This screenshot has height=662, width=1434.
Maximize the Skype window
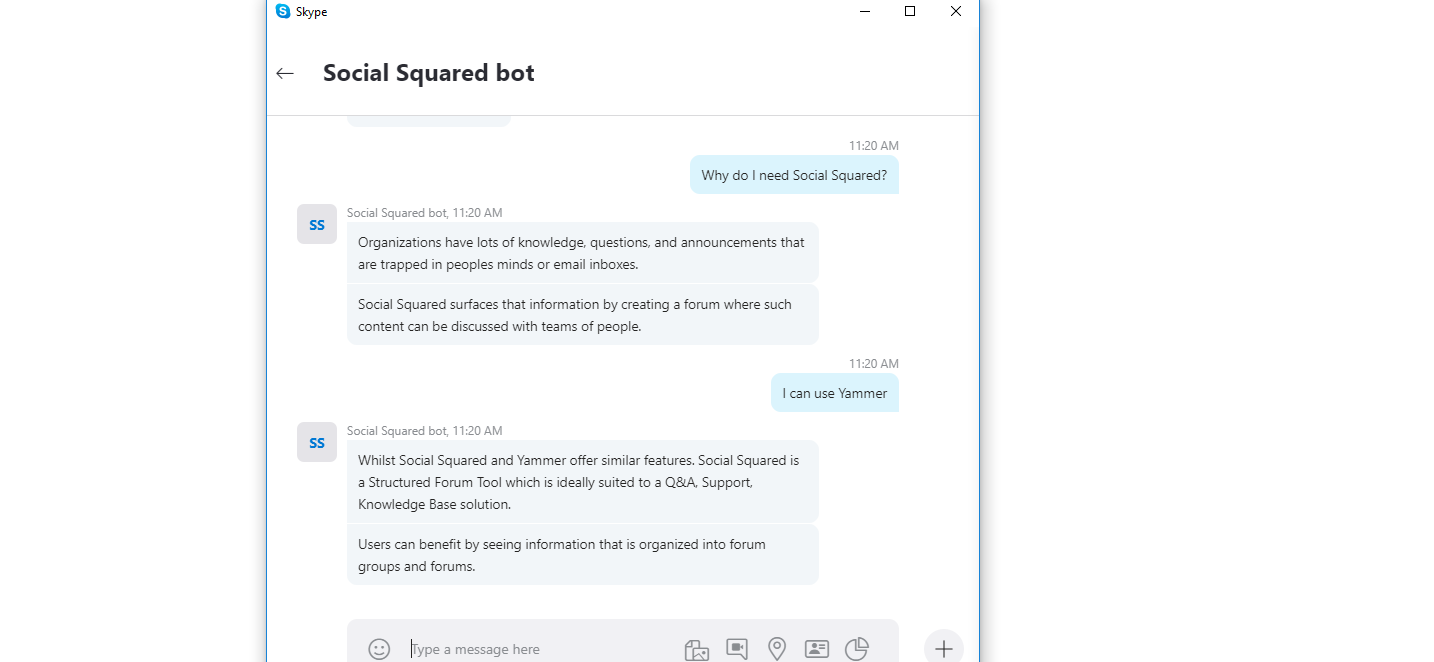pyautogui.click(x=910, y=12)
